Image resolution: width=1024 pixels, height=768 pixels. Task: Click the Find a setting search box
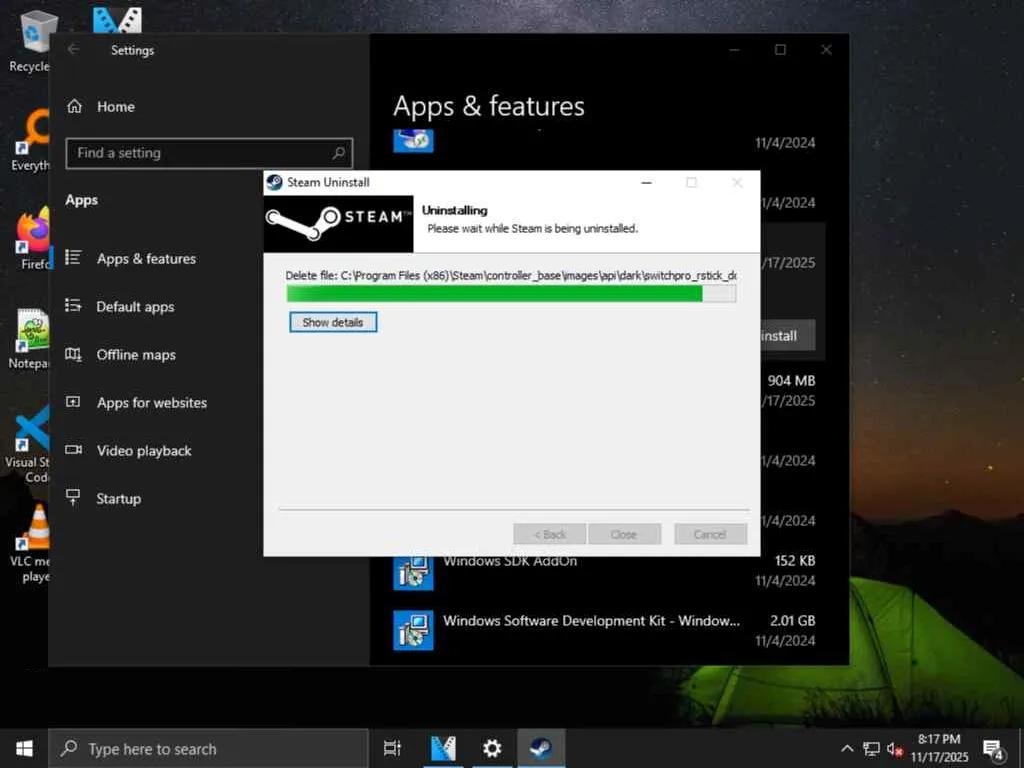pos(209,153)
